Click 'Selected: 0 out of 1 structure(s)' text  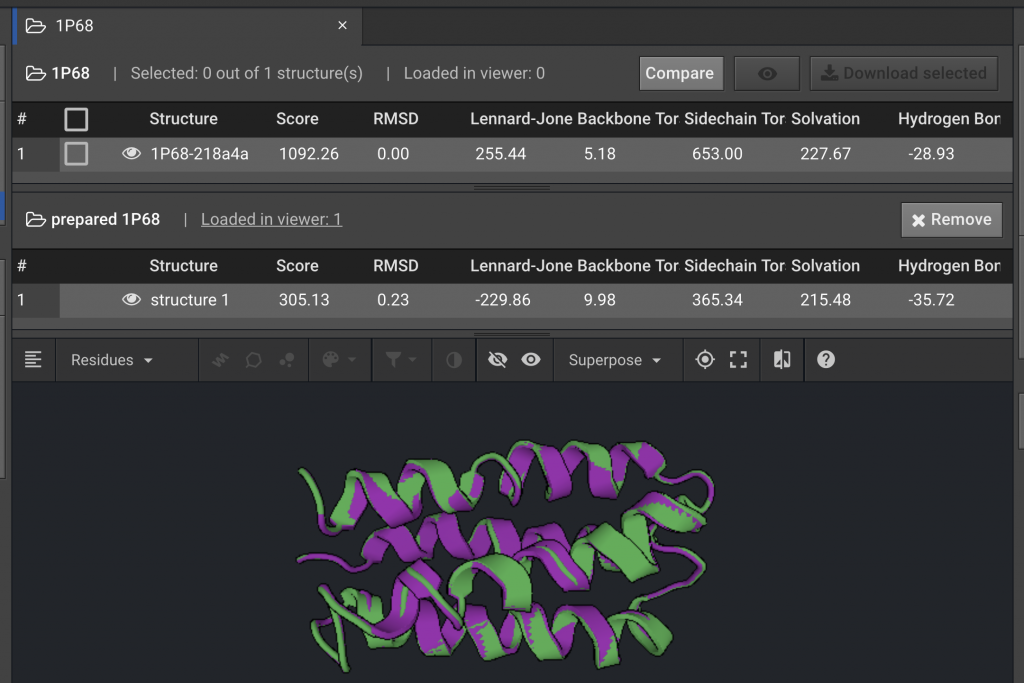[246, 73]
